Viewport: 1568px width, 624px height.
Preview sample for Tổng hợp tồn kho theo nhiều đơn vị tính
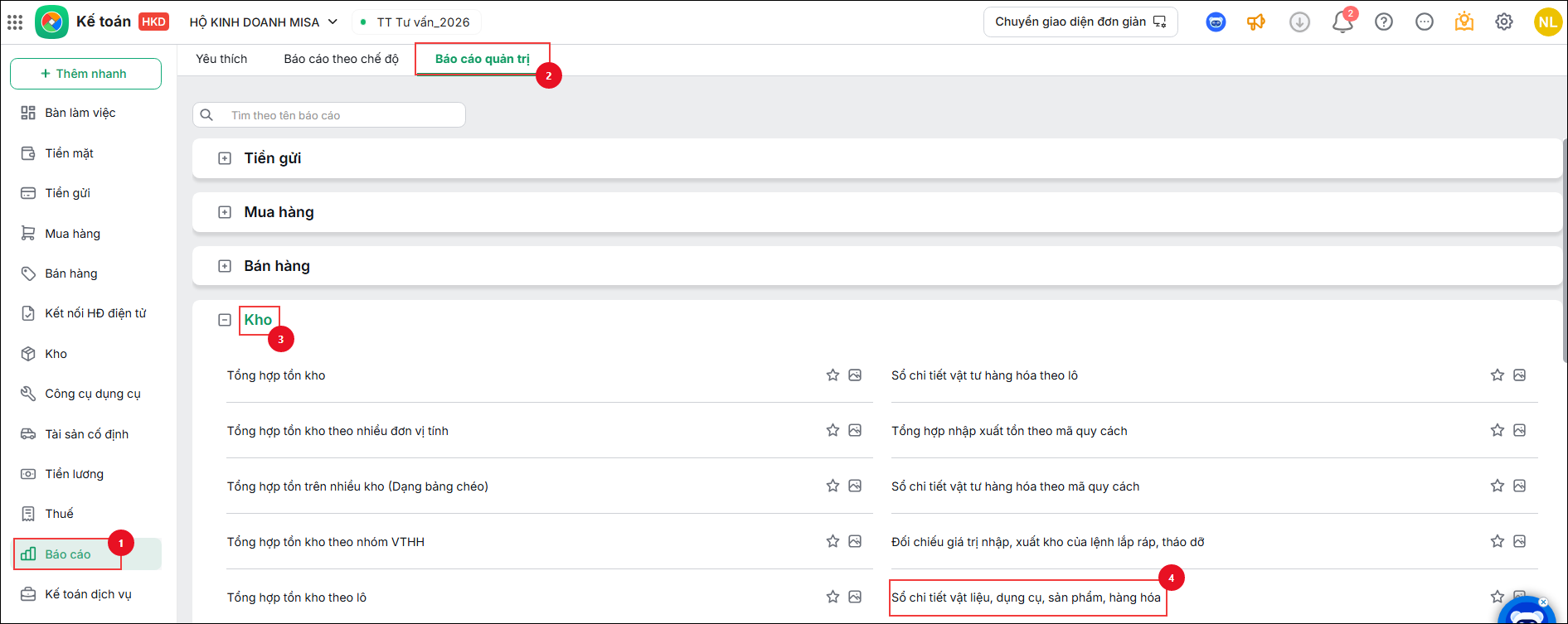[x=855, y=431]
